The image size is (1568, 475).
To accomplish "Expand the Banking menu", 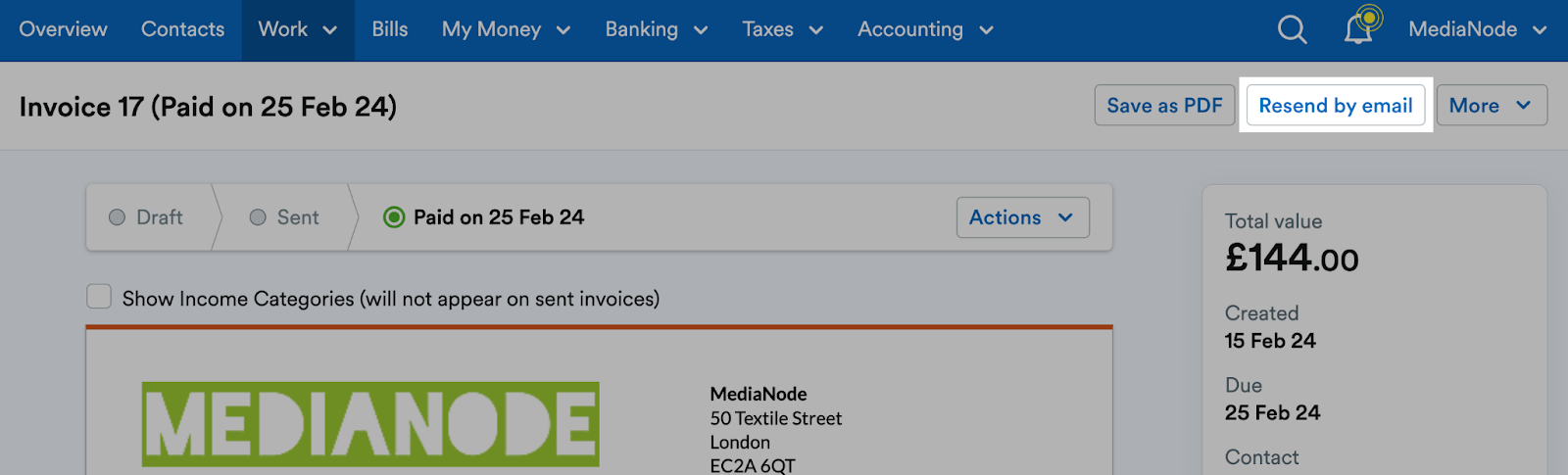I will (656, 30).
